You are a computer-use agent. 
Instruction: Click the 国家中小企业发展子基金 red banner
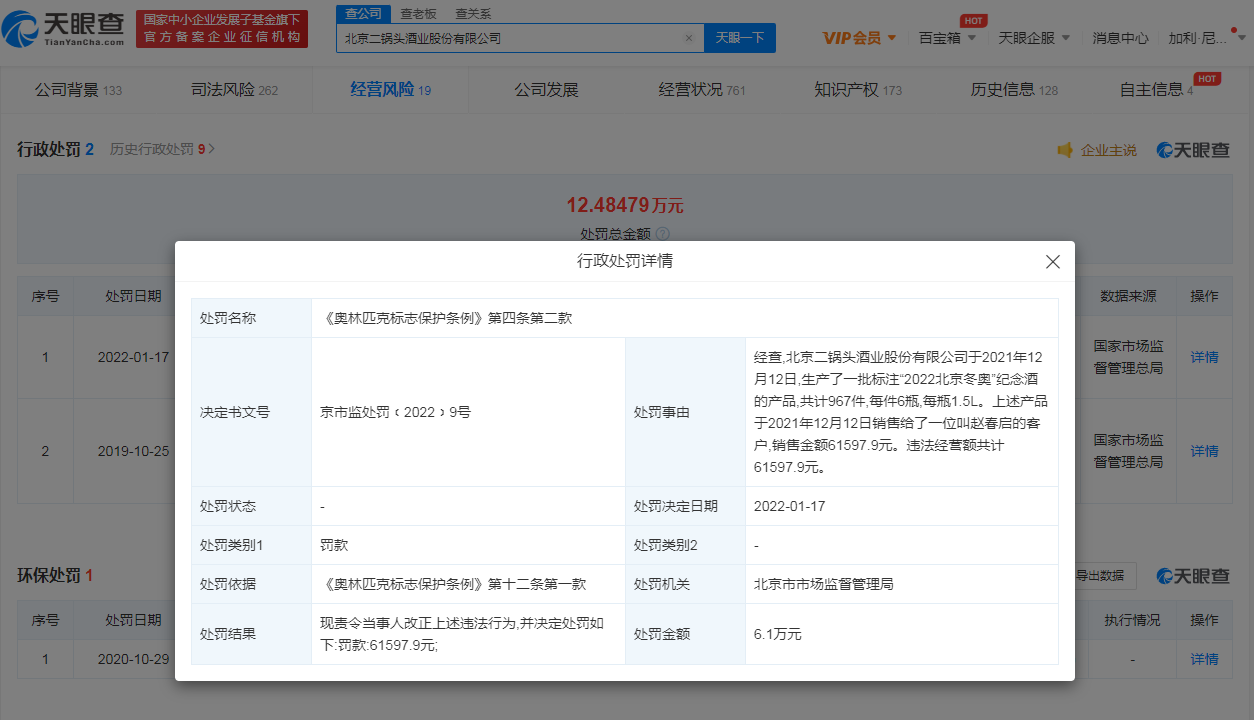pos(221,29)
